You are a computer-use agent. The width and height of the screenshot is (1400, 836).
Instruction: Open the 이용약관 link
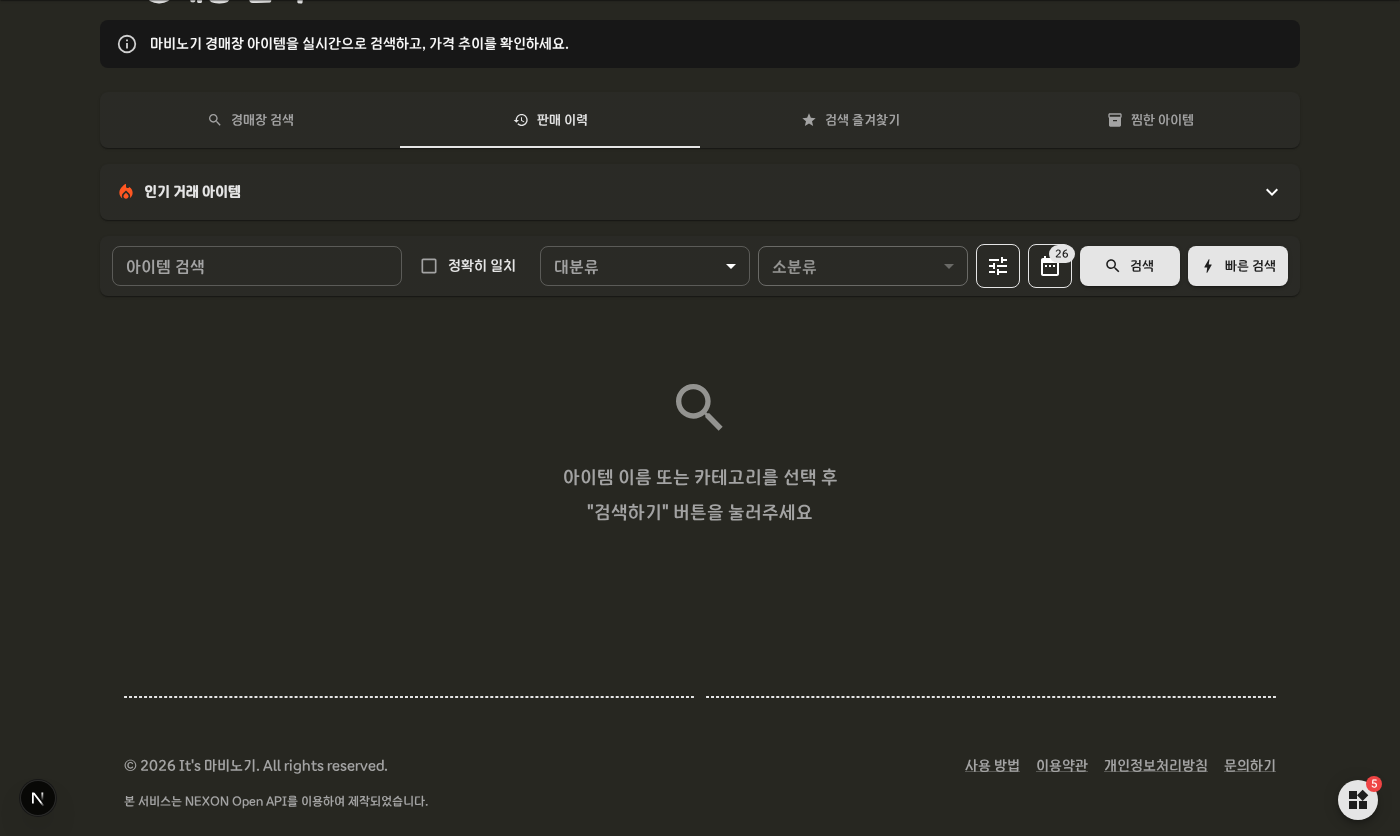(x=1062, y=765)
